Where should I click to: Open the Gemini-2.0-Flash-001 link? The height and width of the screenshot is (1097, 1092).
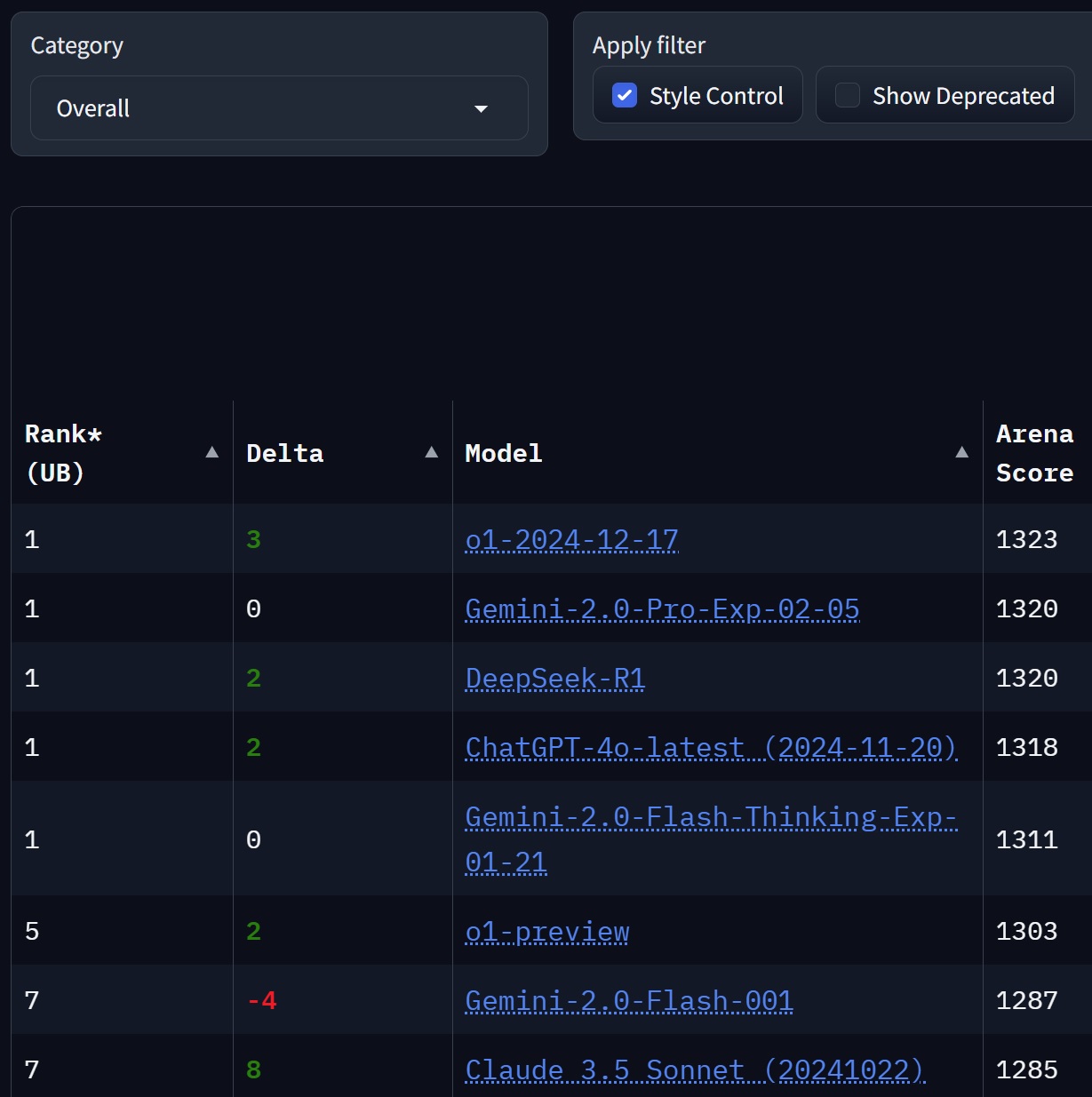click(x=628, y=1000)
